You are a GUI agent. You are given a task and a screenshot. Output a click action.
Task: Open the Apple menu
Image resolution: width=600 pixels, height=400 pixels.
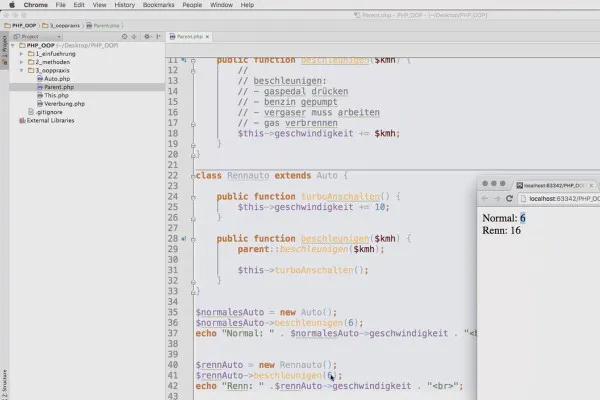click(12, 5)
